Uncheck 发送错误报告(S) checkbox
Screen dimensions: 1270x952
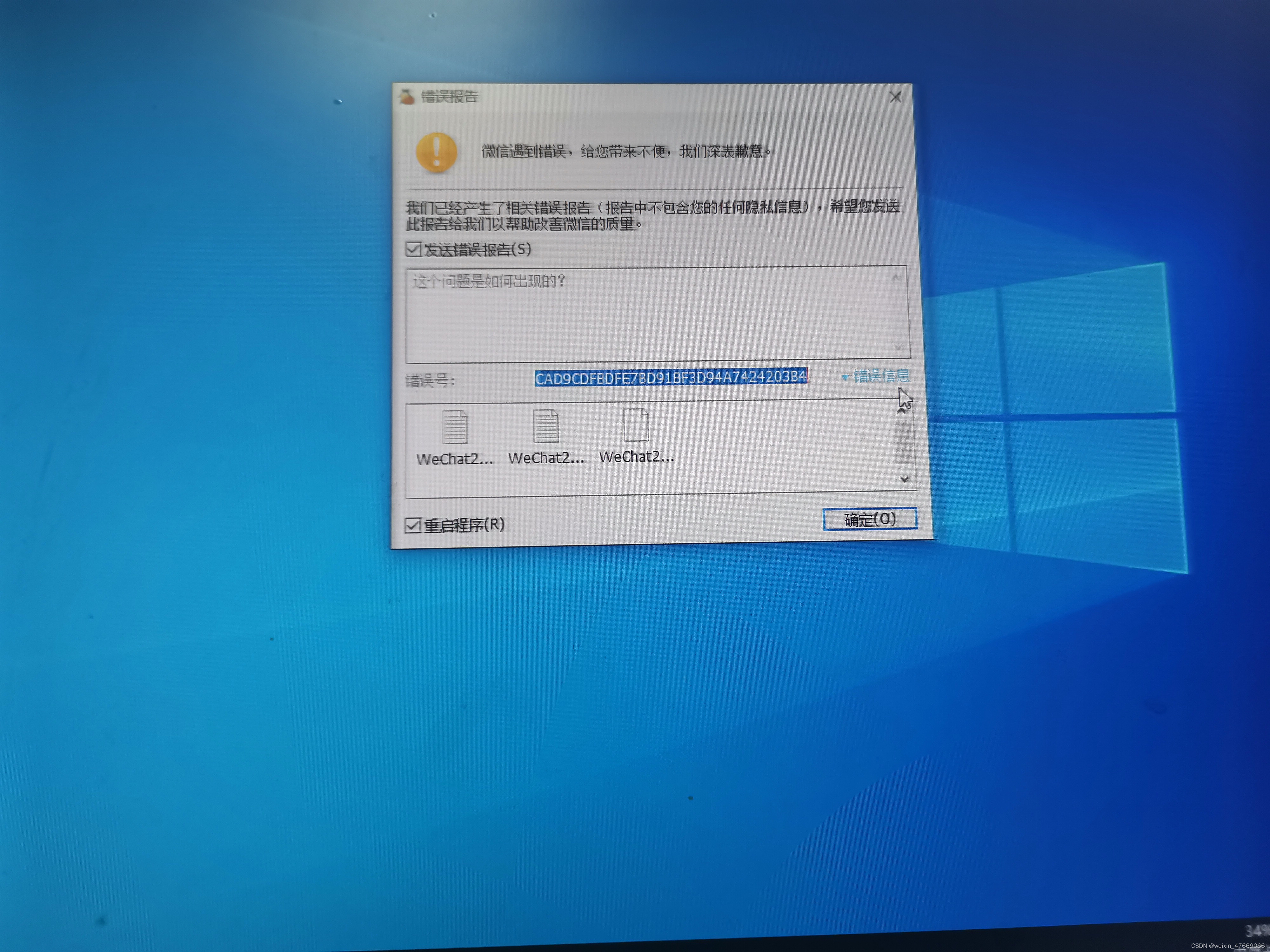tap(413, 249)
